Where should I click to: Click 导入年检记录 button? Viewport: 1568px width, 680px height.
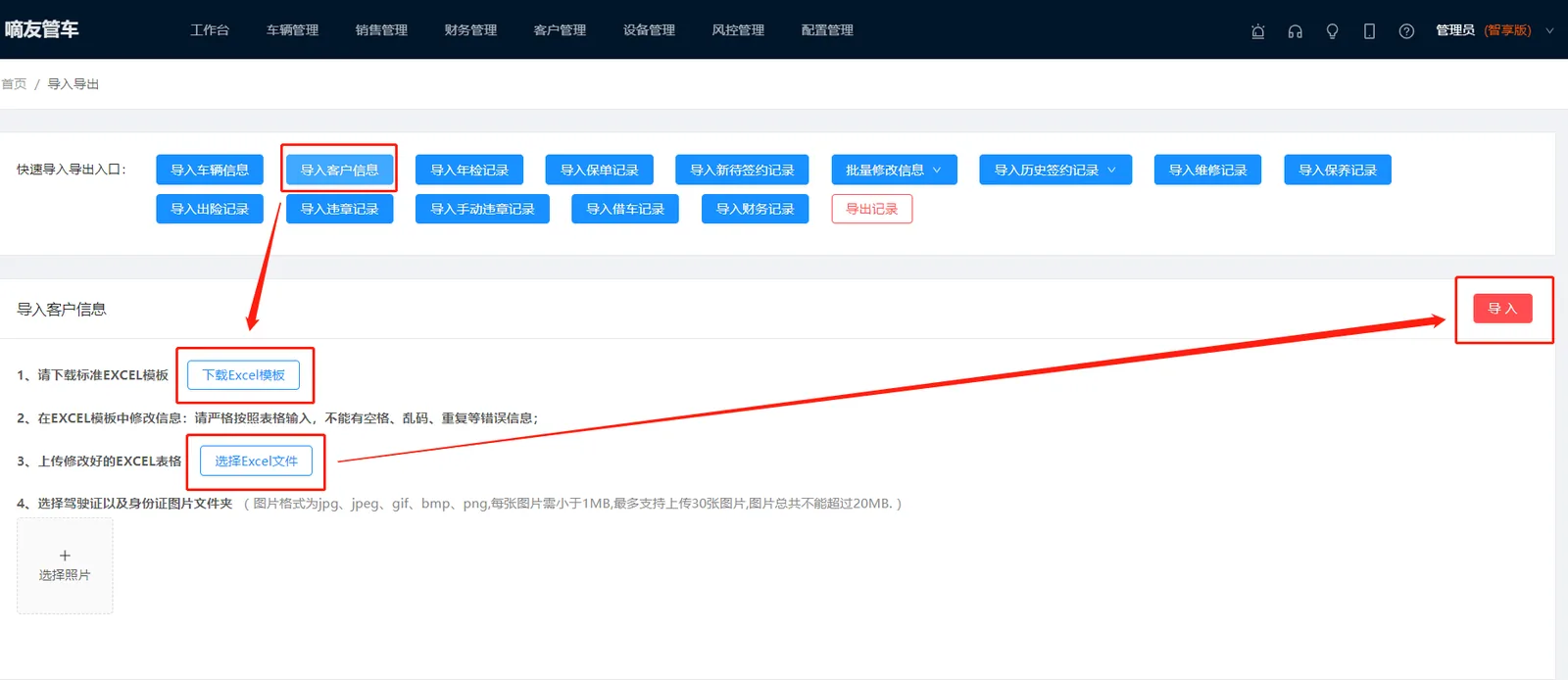(469, 170)
